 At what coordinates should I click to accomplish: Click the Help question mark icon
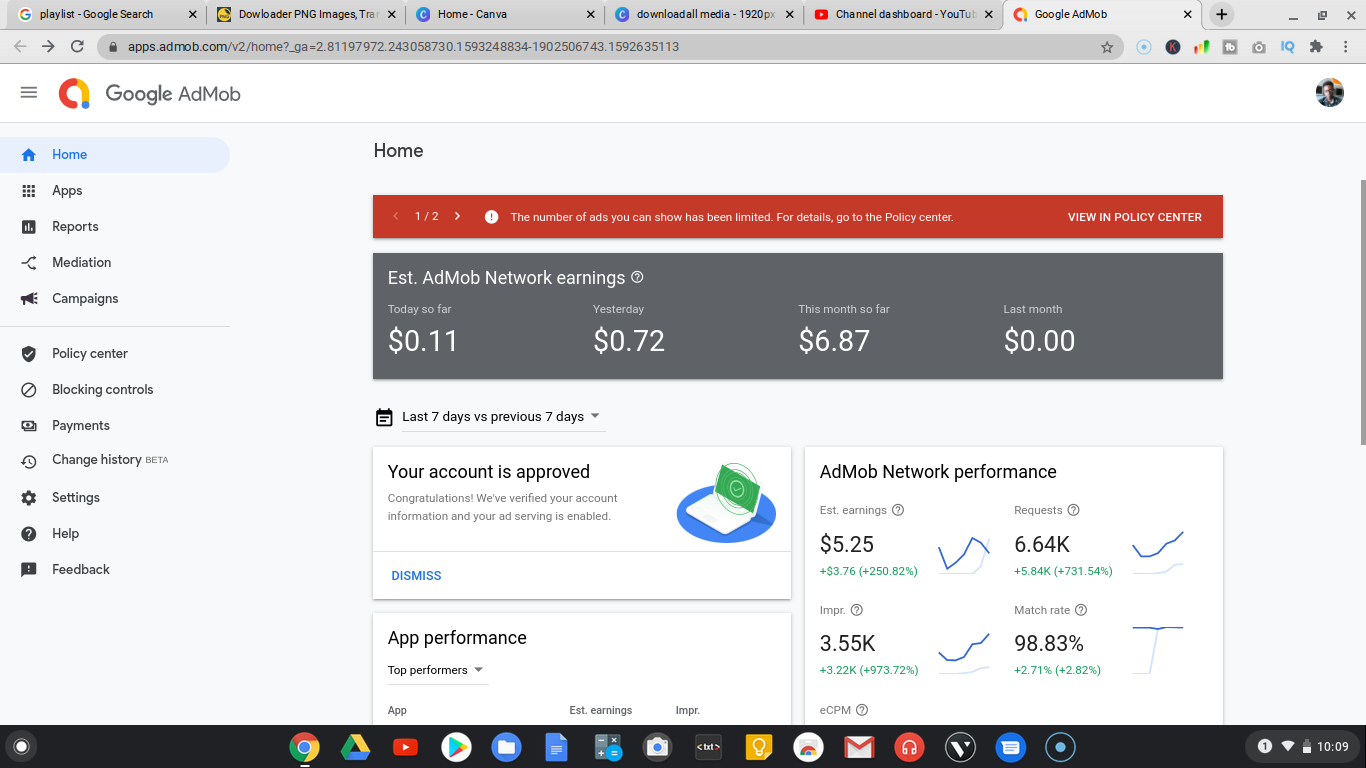[x=29, y=534]
